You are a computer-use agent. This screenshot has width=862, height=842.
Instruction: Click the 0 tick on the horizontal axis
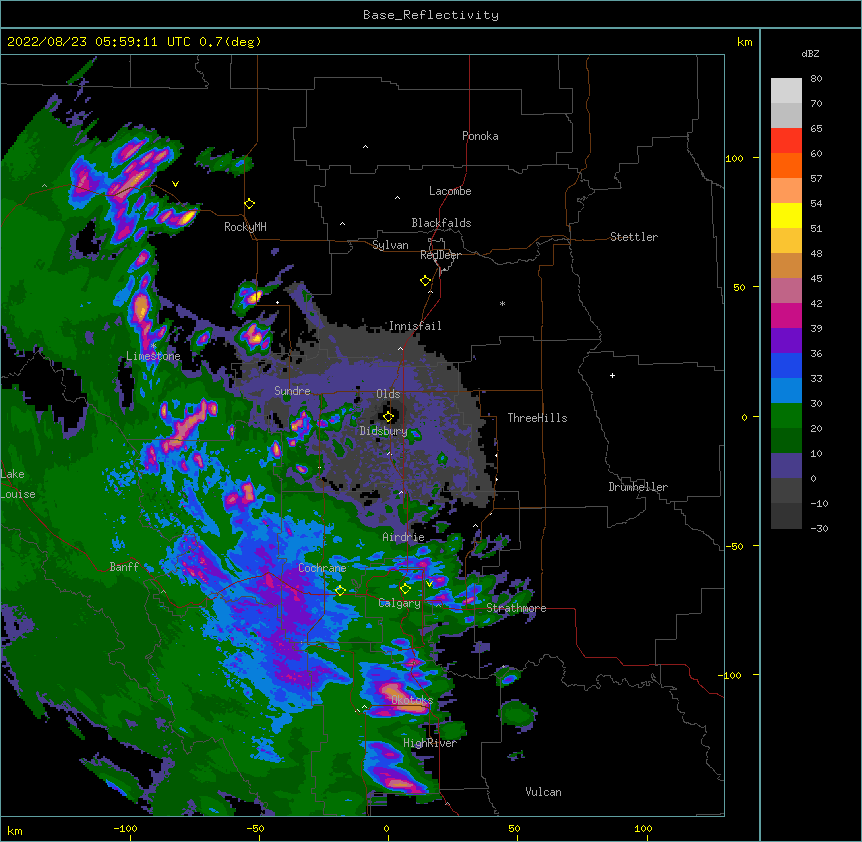386,828
